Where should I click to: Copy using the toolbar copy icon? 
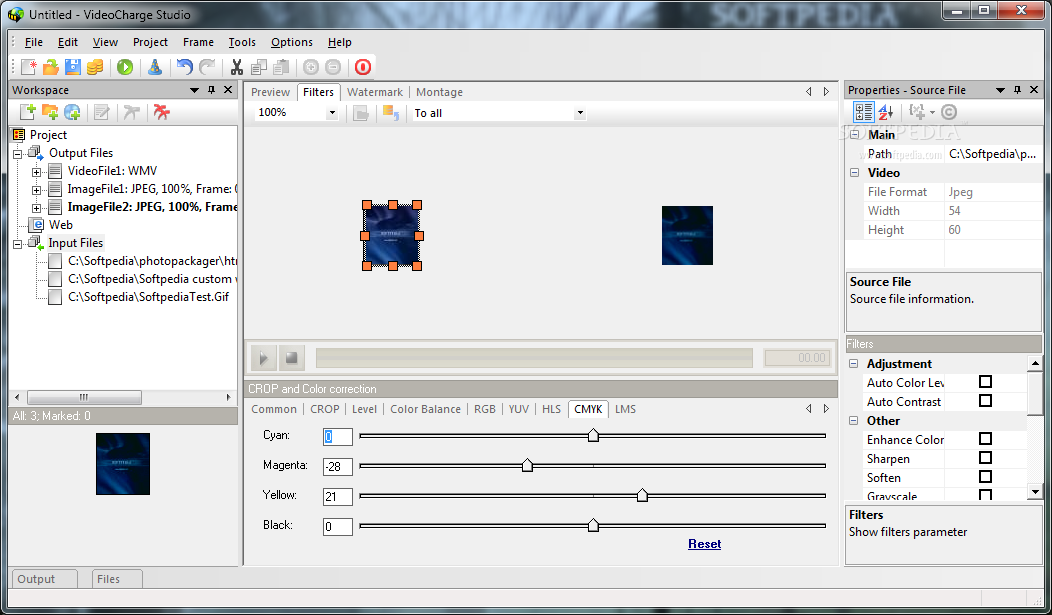pos(259,67)
